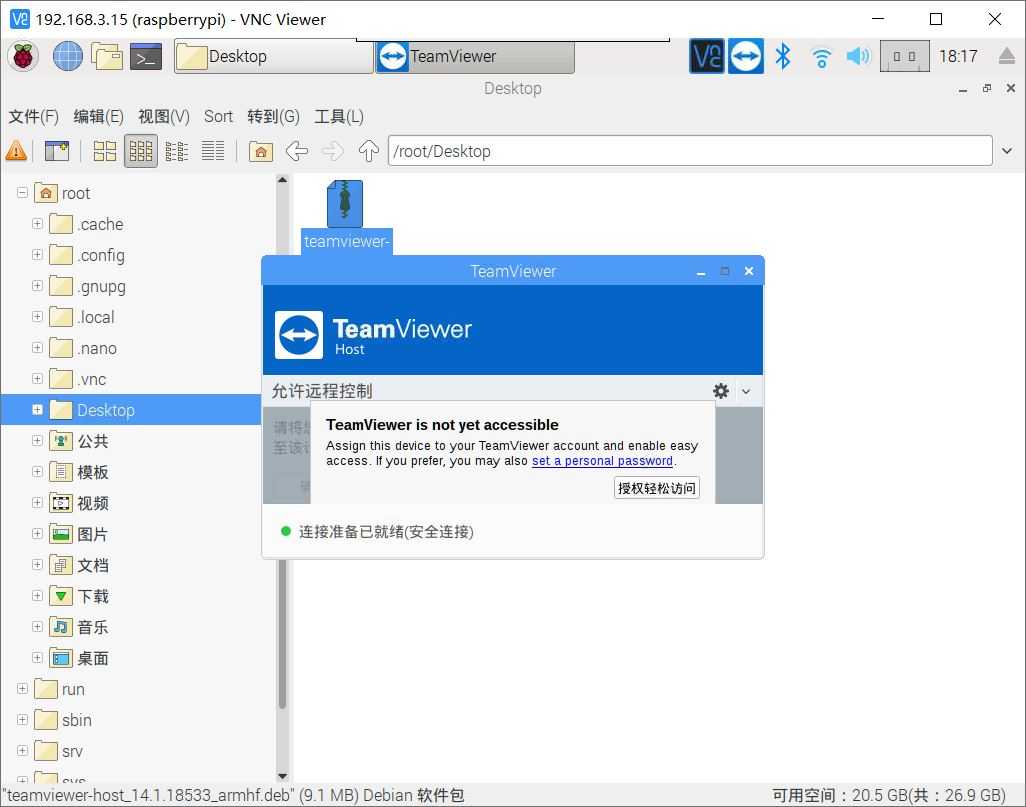Switch to detailed list view
Image resolution: width=1026 pixels, height=807 pixels.
point(213,151)
